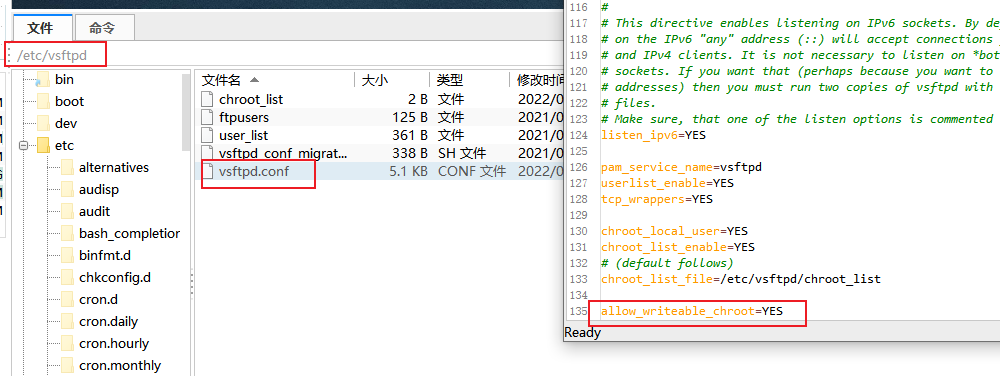The image size is (1000, 376).
Task: Click the audisp folder icon
Action: pos(68,189)
